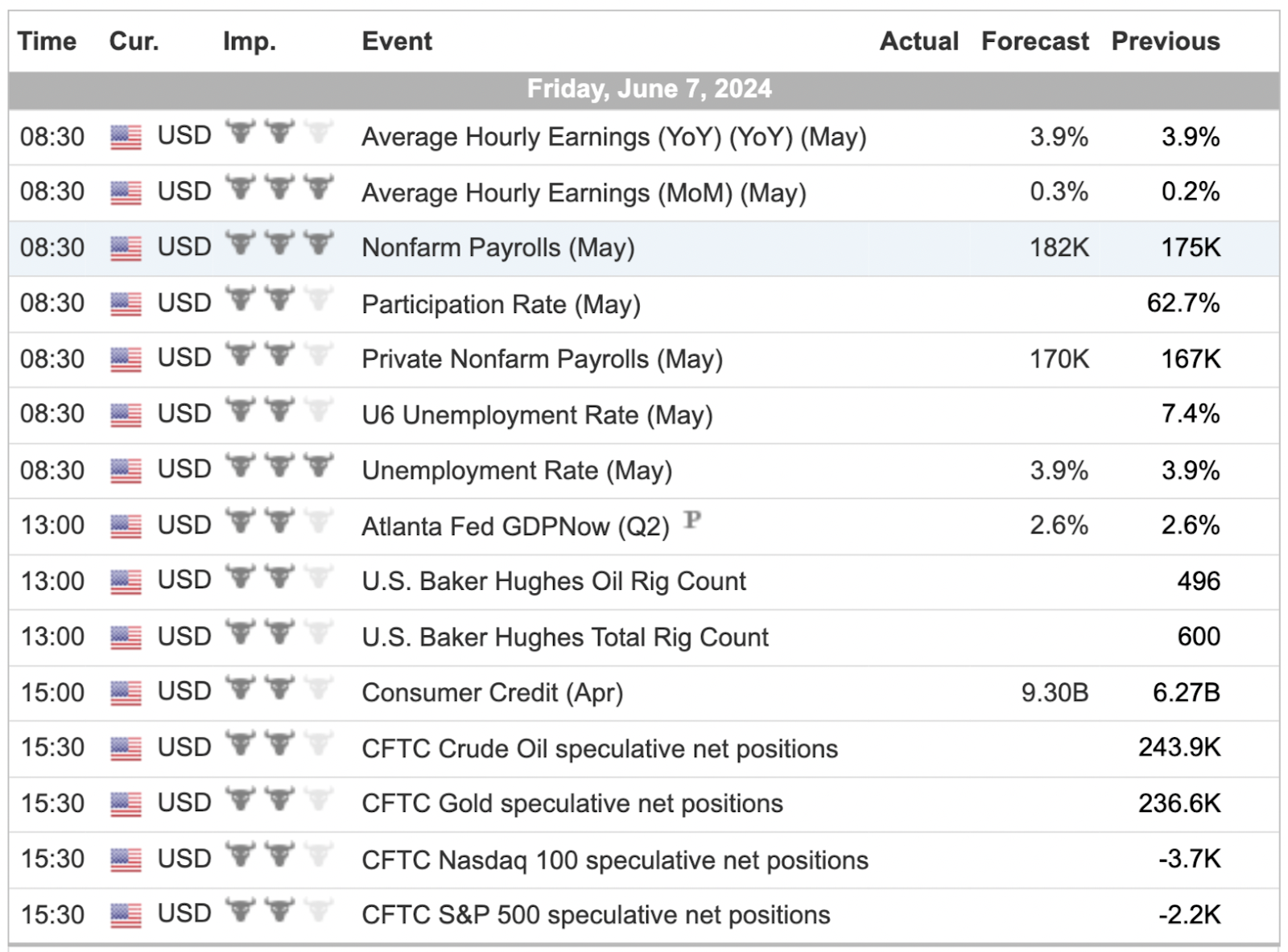
Task: Click the preliminary P icon beside Atlanta Fed GDPNow
Action: click(692, 520)
